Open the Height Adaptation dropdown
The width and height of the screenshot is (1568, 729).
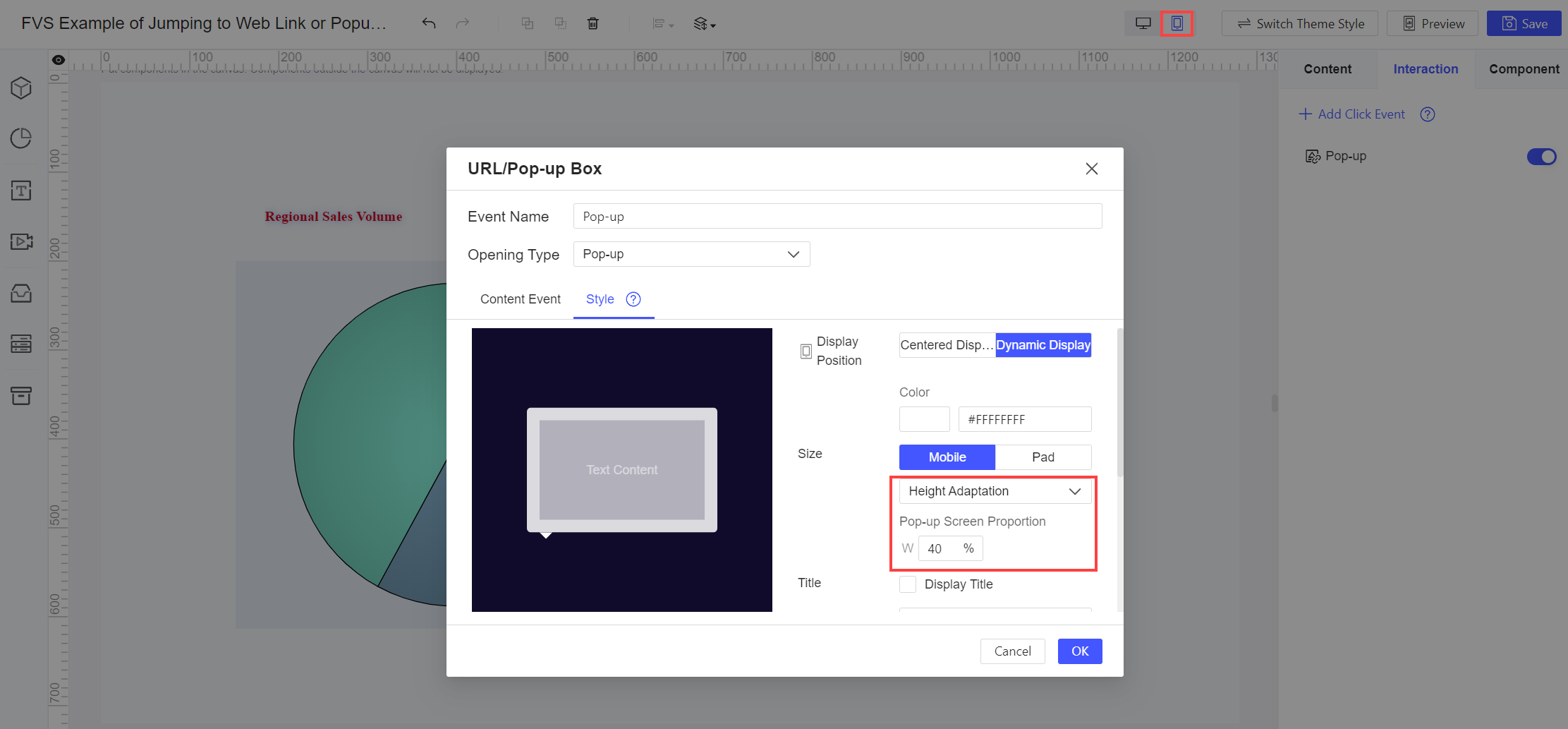coord(995,491)
